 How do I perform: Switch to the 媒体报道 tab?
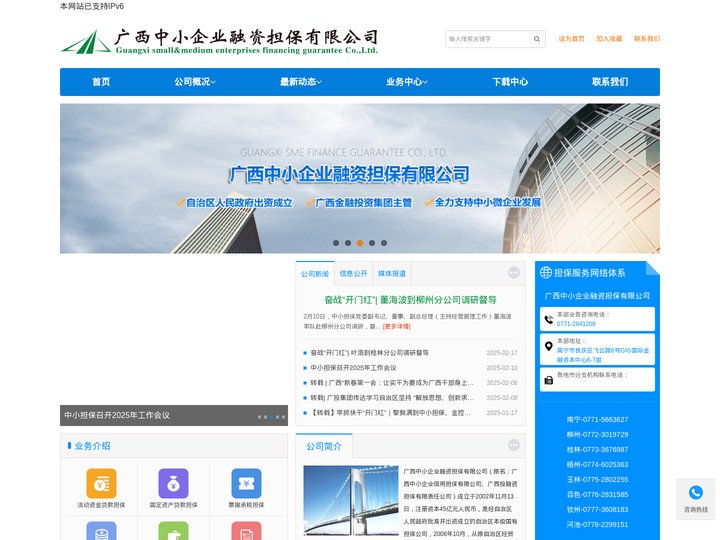coord(392,274)
